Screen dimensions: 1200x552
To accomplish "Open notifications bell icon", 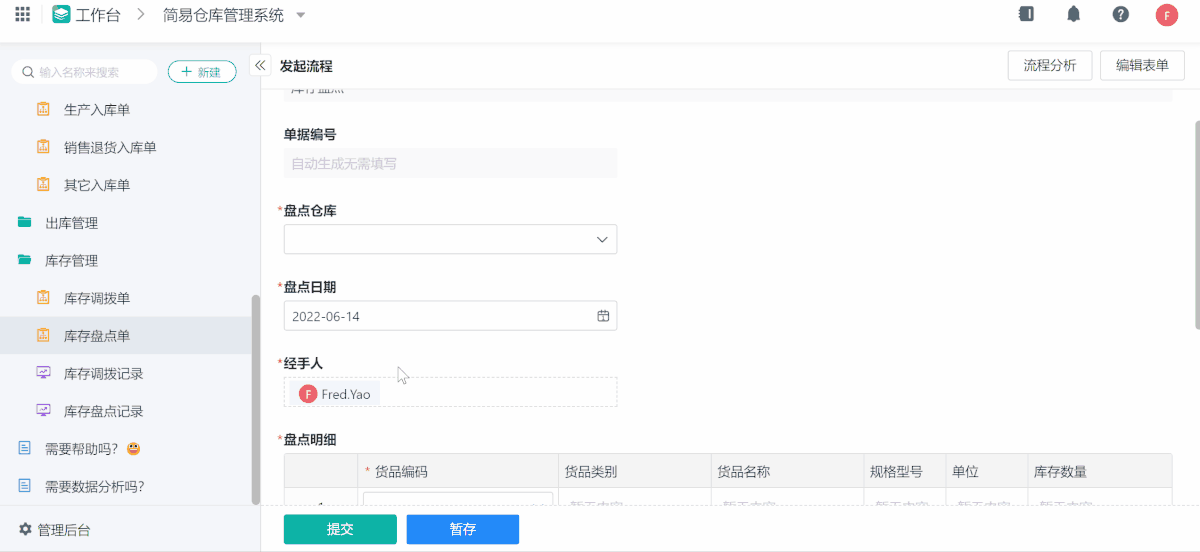I will coord(1073,14).
